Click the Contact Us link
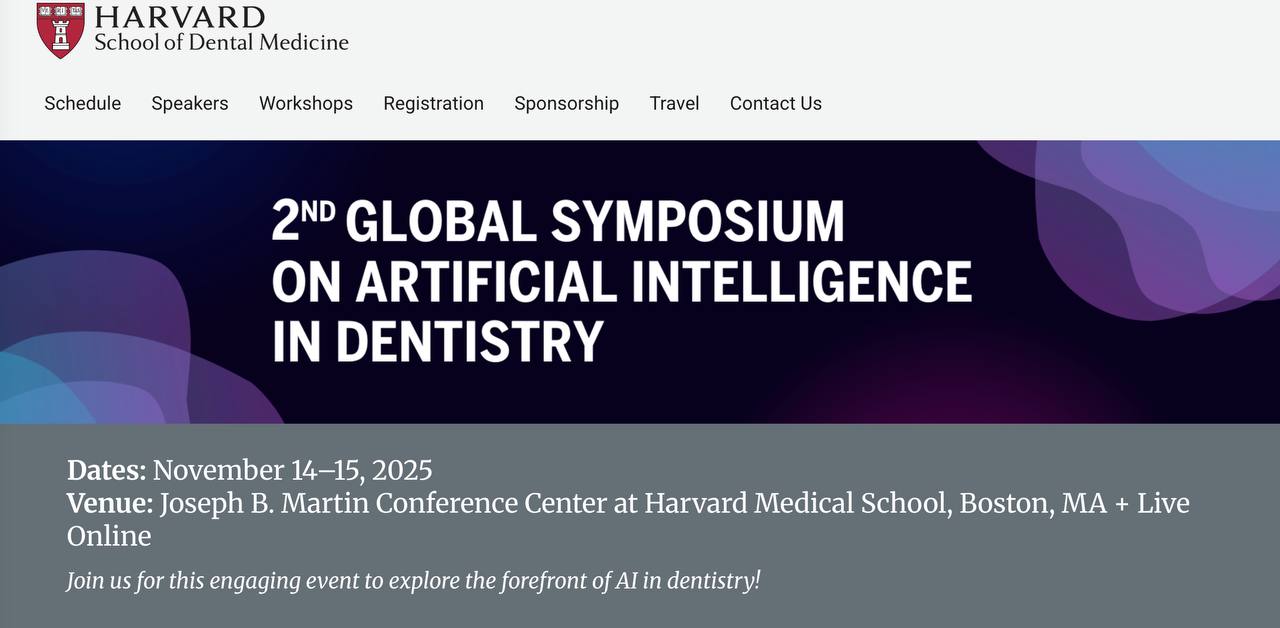The height and width of the screenshot is (628, 1280). (776, 103)
